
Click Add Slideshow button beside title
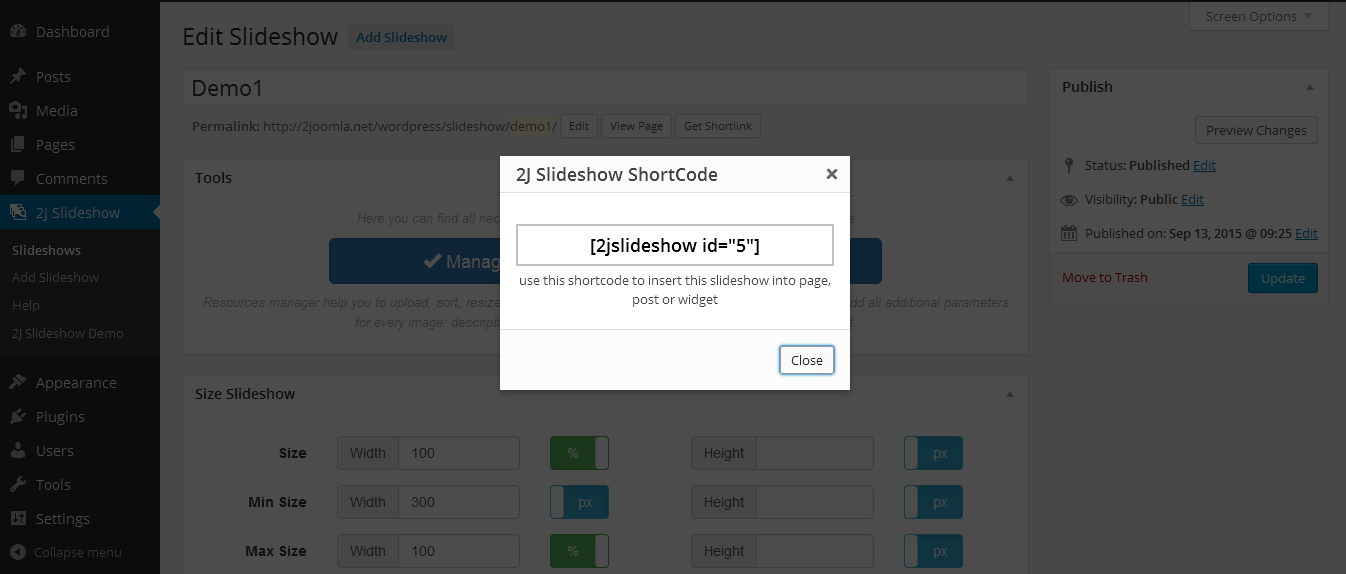tap(402, 37)
